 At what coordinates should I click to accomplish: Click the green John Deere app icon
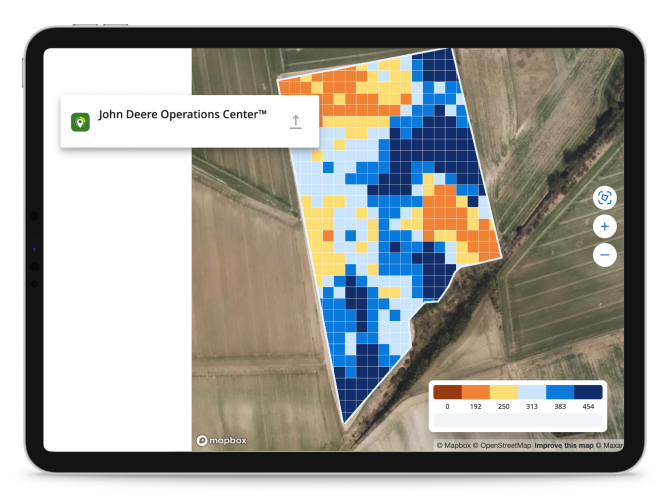(x=80, y=122)
